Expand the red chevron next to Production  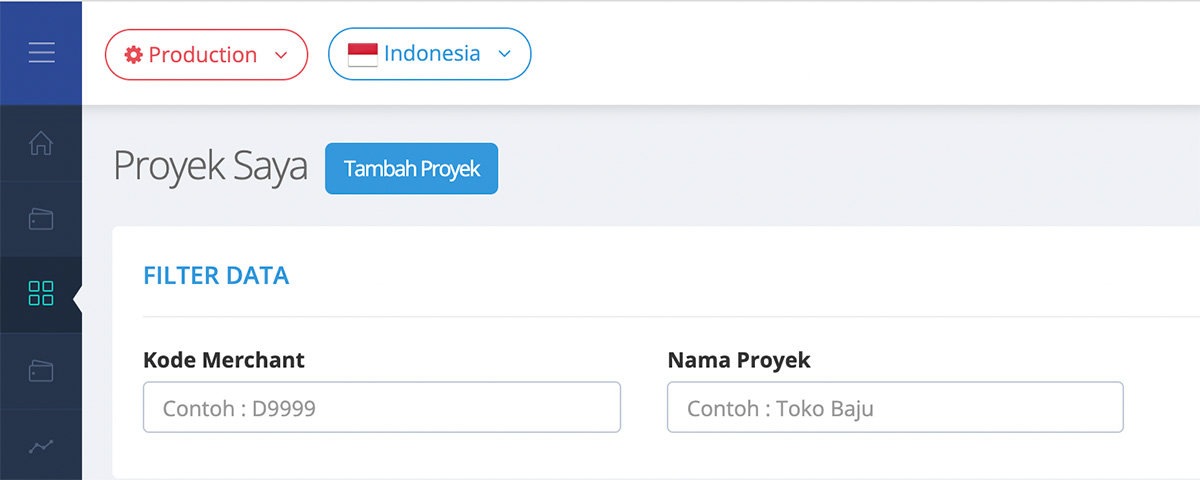click(282, 55)
